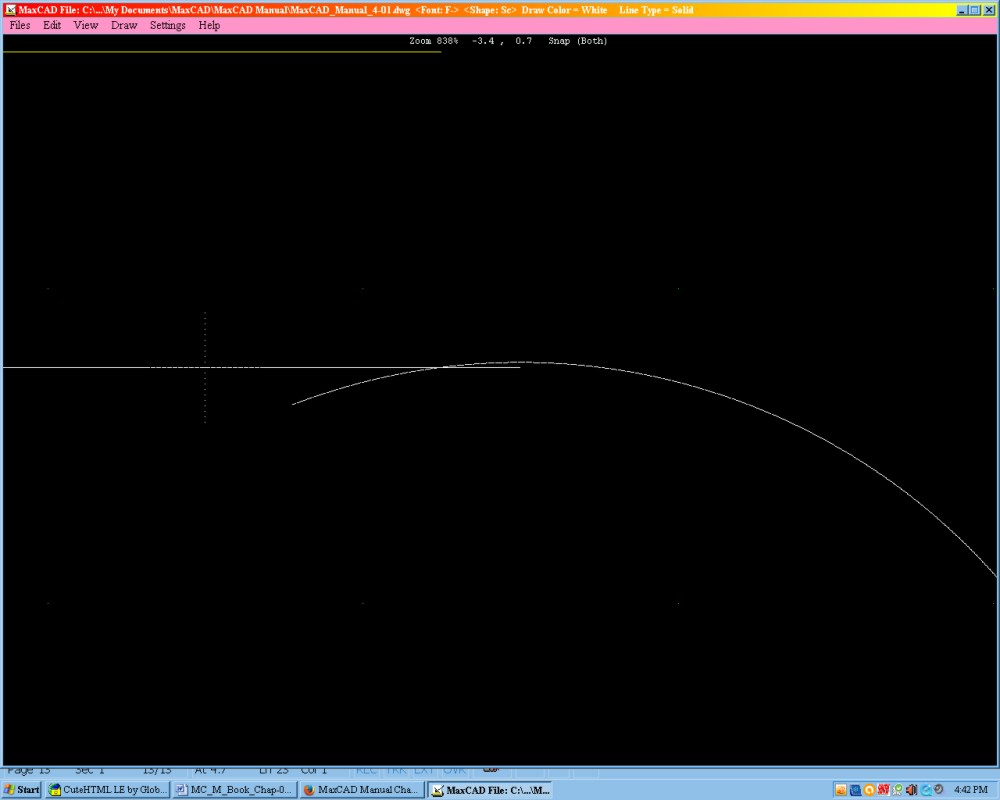
Task: Switch to CuteHTML LE taskbar window
Action: pos(108,790)
